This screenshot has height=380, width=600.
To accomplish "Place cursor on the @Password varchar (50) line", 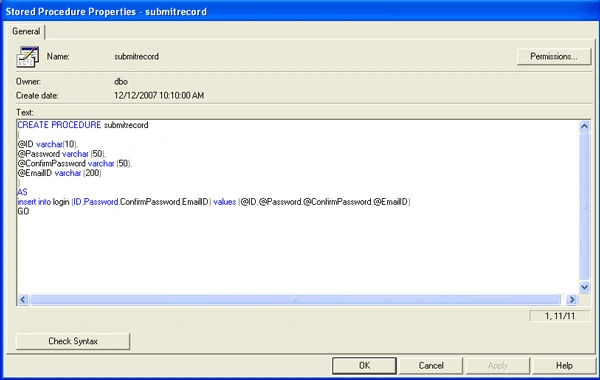I will point(61,154).
